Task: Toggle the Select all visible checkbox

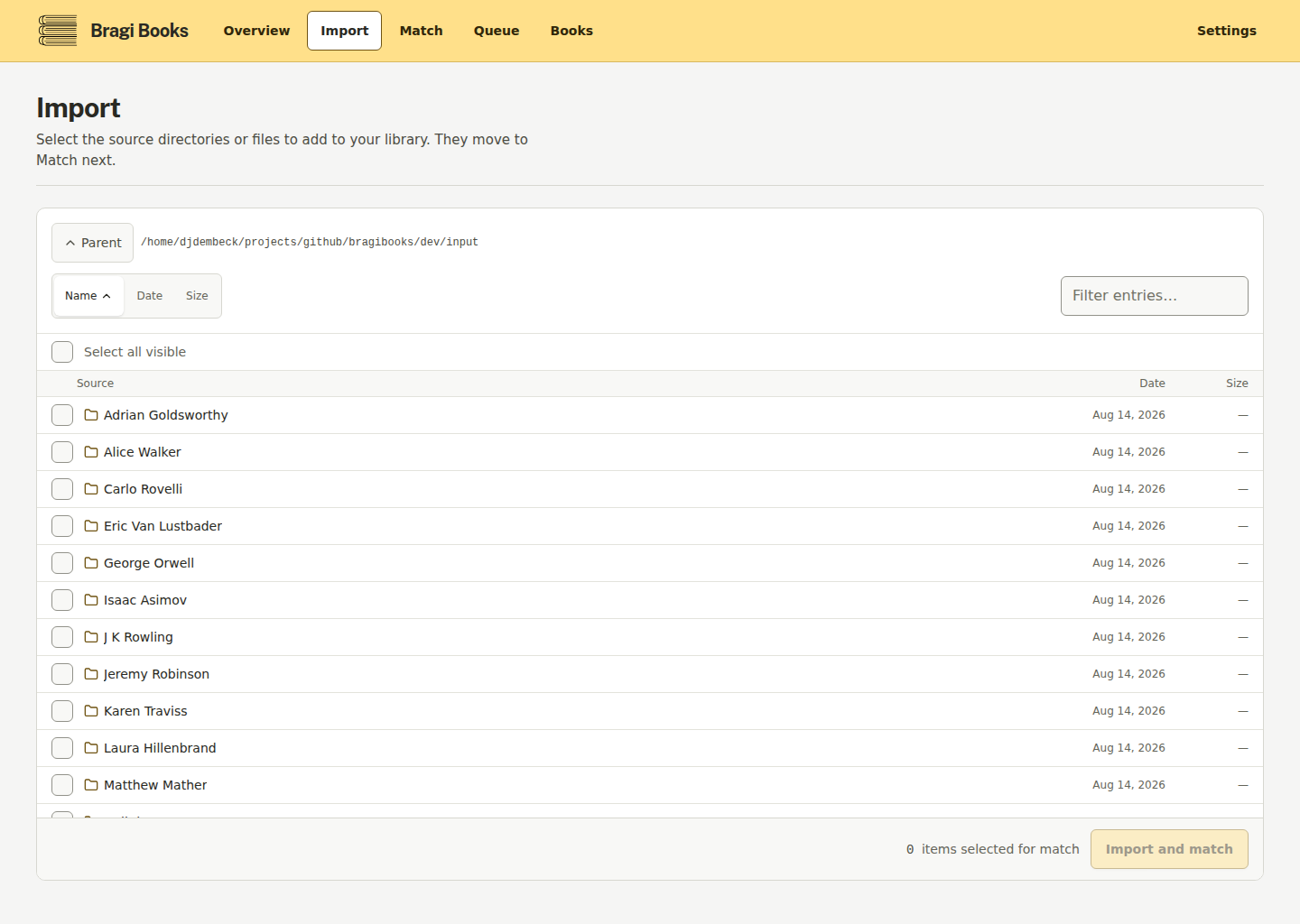Action: pos(62,352)
